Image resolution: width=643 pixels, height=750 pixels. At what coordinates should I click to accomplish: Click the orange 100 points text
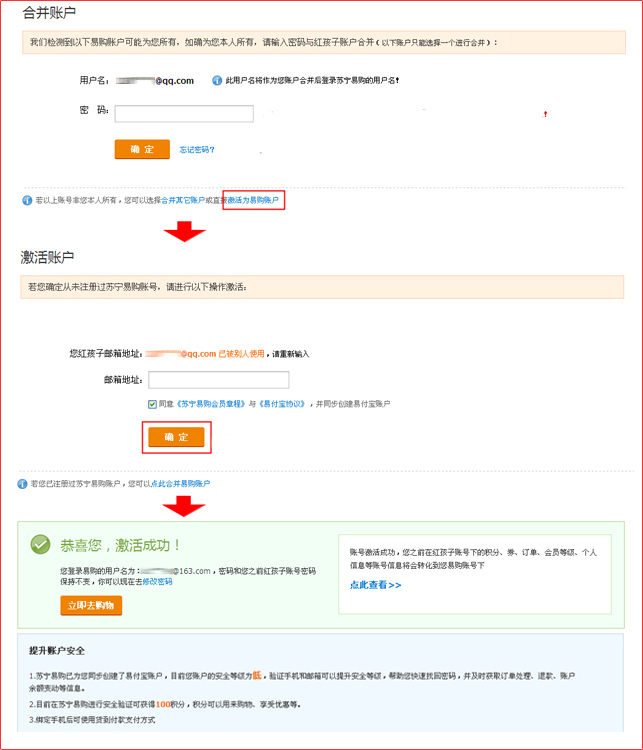coord(163,704)
